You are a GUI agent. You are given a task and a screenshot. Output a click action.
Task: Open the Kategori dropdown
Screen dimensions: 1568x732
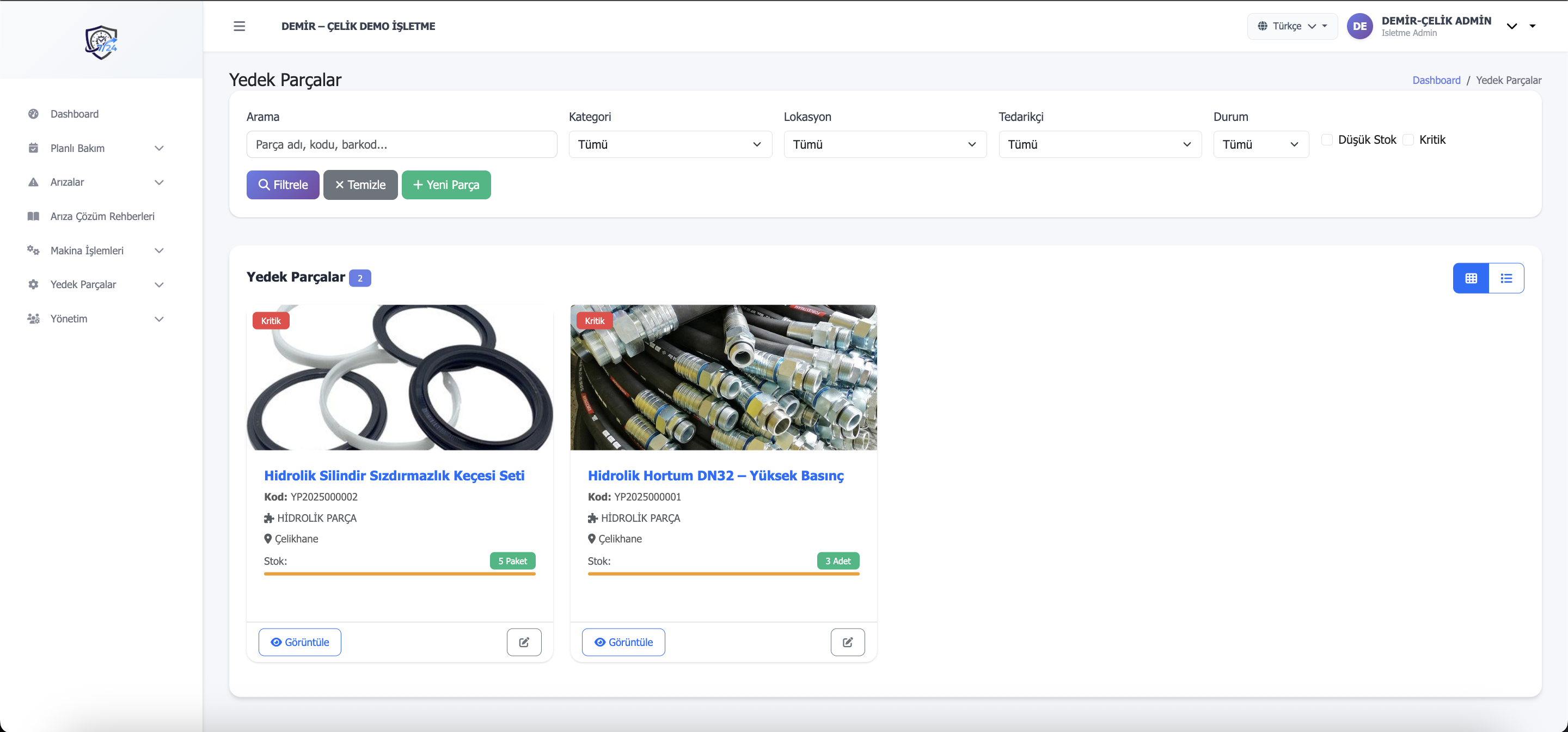coord(670,144)
